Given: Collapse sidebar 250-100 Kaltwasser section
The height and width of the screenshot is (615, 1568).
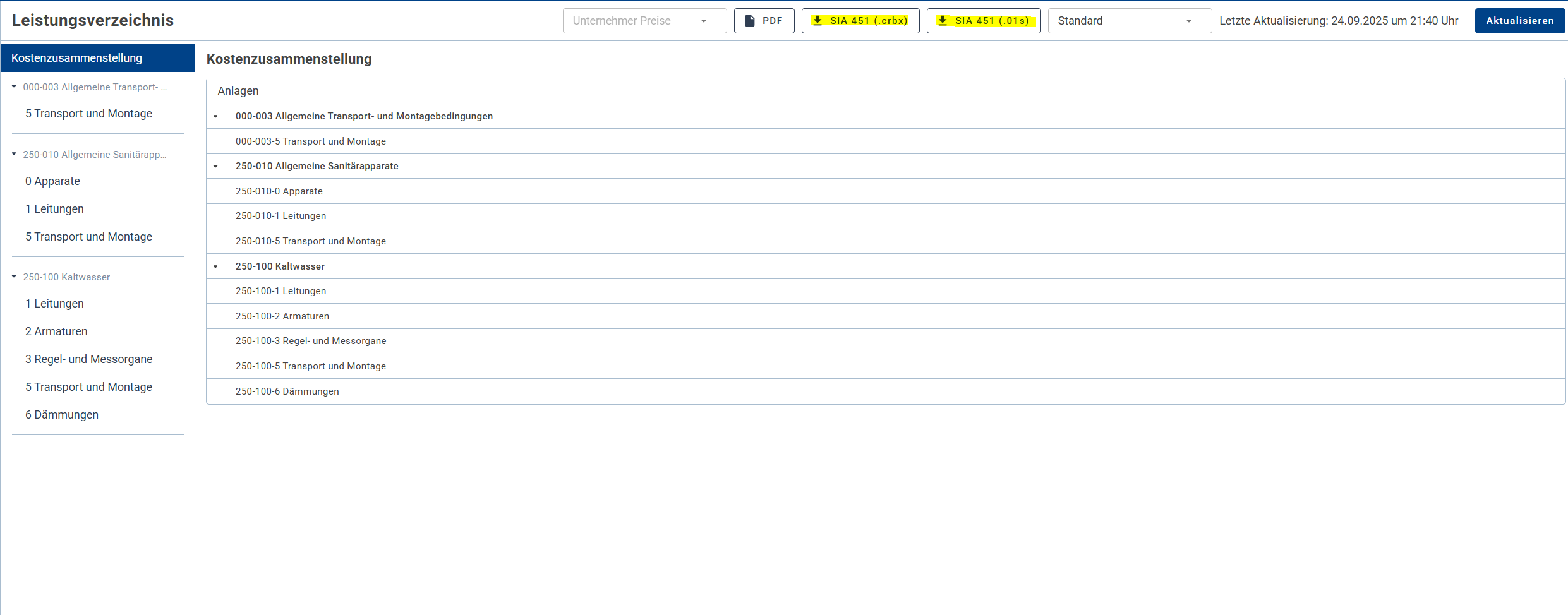Looking at the screenshot, I should pyautogui.click(x=14, y=277).
